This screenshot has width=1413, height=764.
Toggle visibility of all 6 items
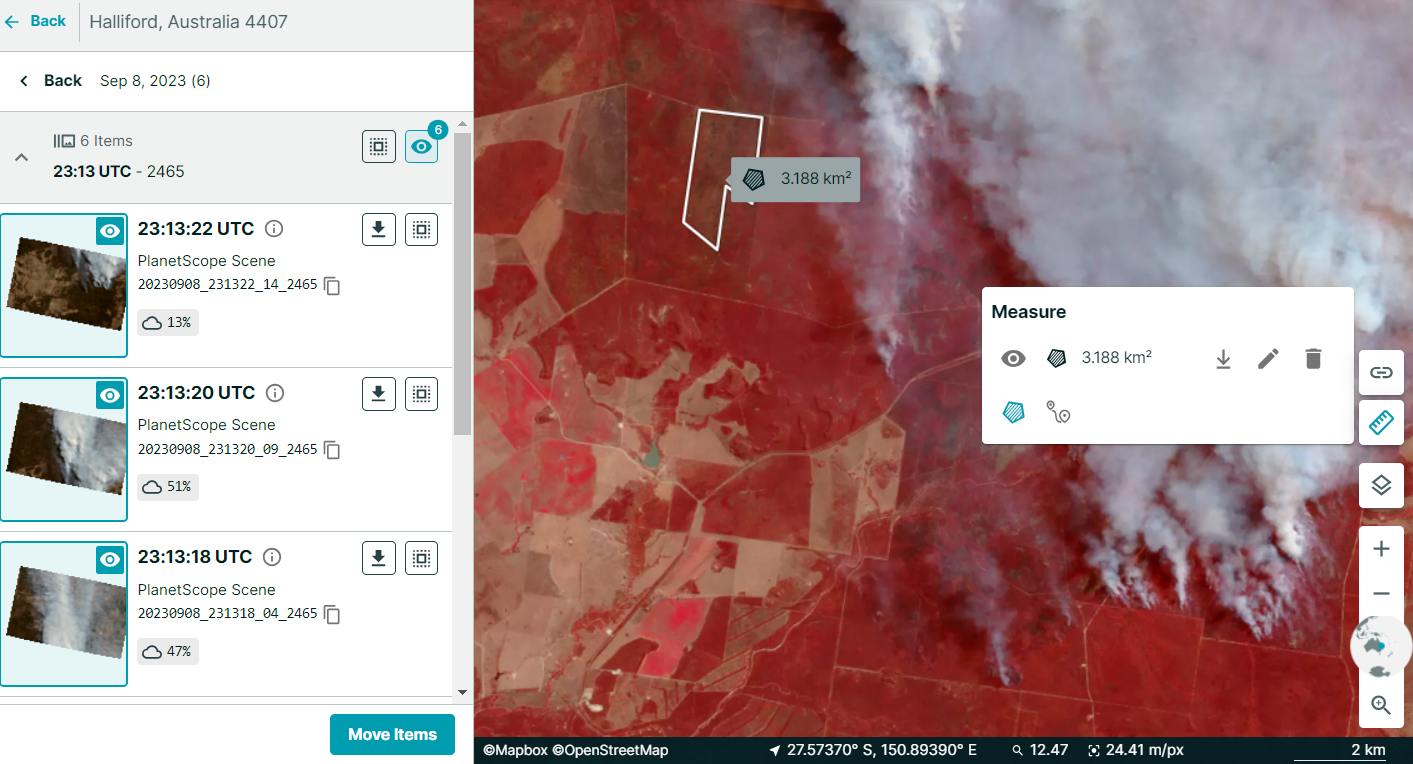coord(421,147)
